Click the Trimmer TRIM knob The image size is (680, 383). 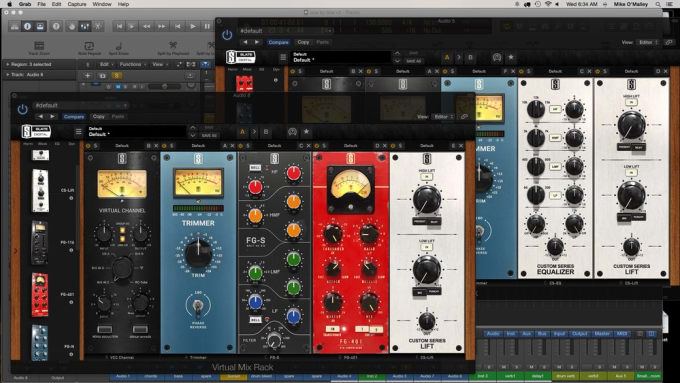(198, 253)
